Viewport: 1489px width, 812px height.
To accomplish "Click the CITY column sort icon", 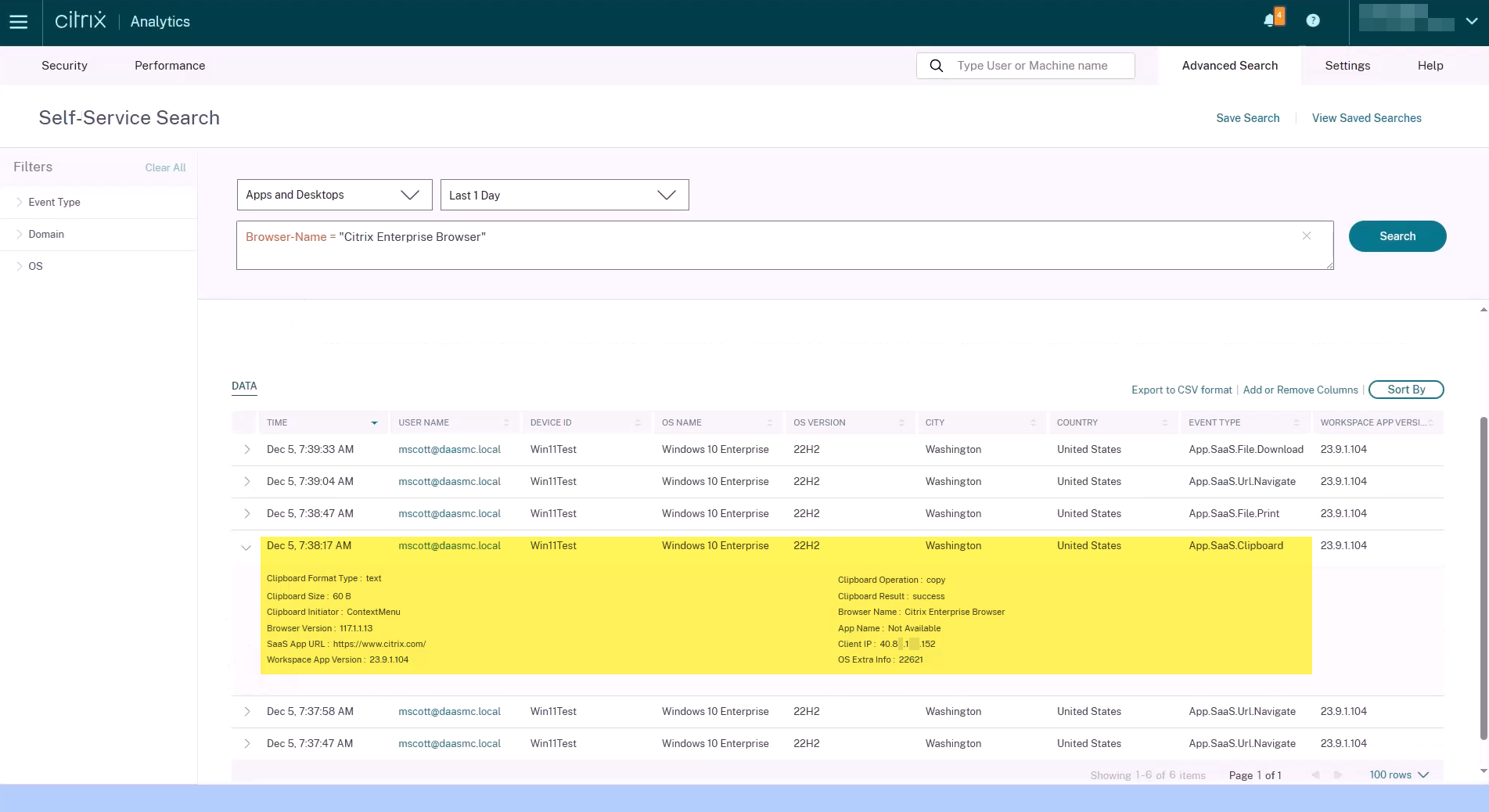I will point(1033,423).
